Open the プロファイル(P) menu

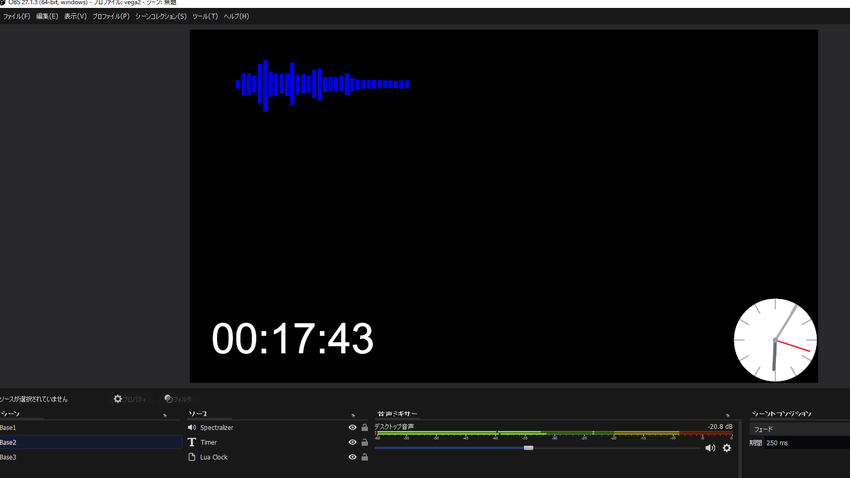tap(111, 16)
